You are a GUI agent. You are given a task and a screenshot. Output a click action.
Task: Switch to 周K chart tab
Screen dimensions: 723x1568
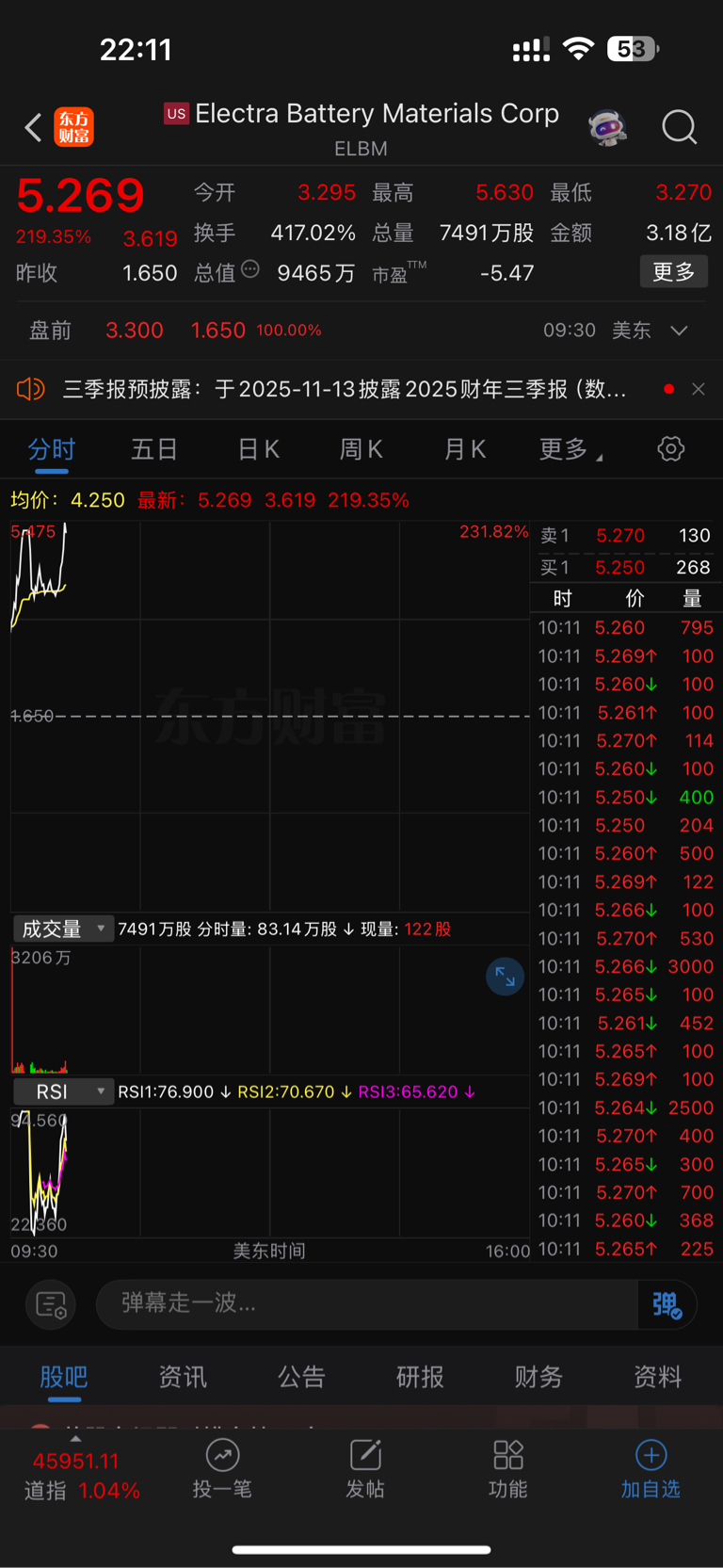361,449
